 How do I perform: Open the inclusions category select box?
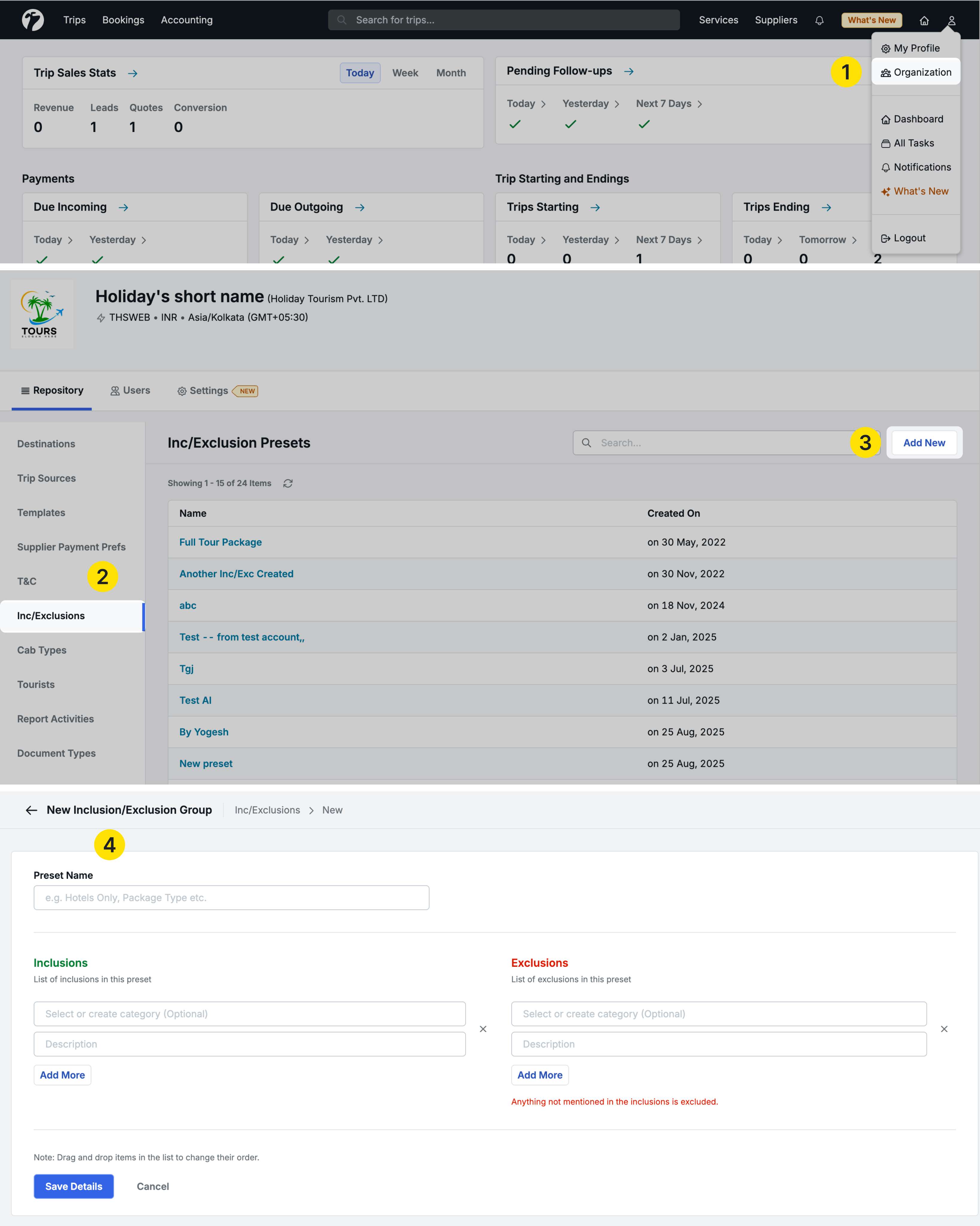pos(249,1013)
